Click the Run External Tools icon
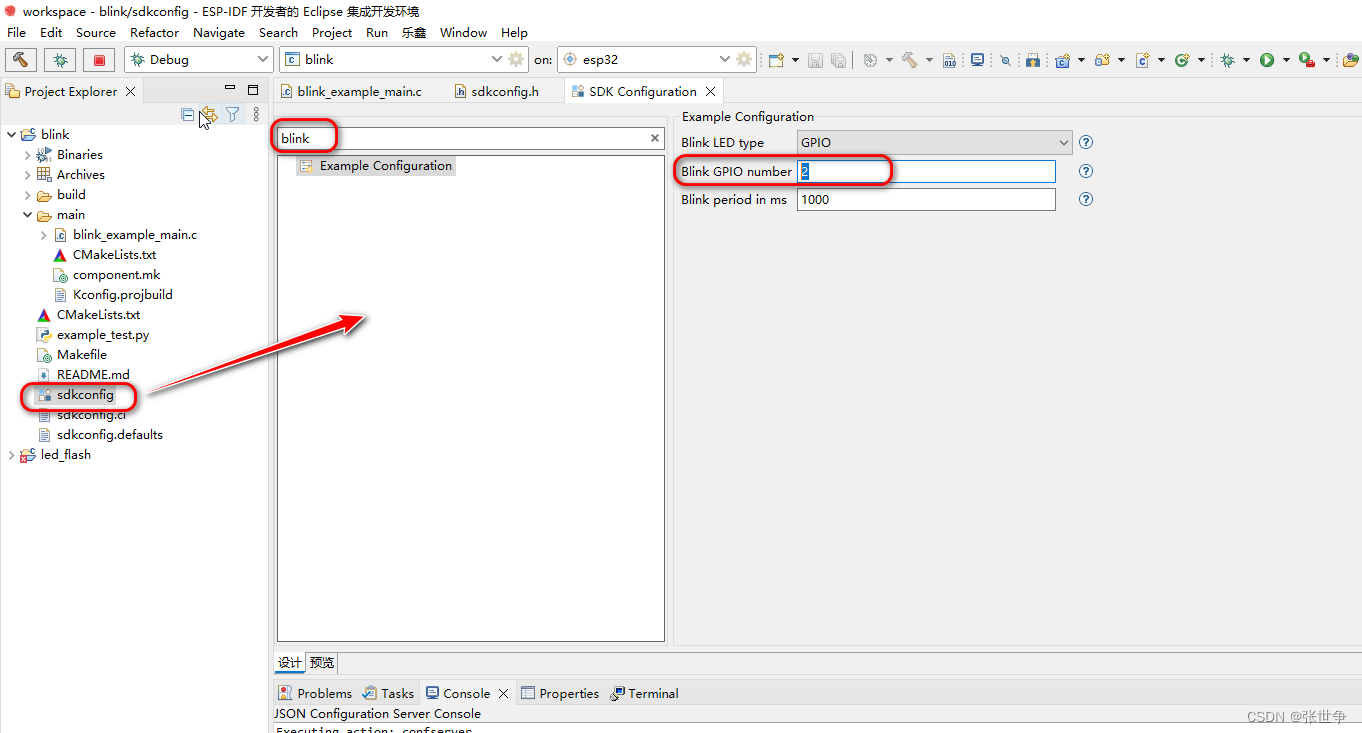Image resolution: width=1362 pixels, height=733 pixels. (1306, 60)
